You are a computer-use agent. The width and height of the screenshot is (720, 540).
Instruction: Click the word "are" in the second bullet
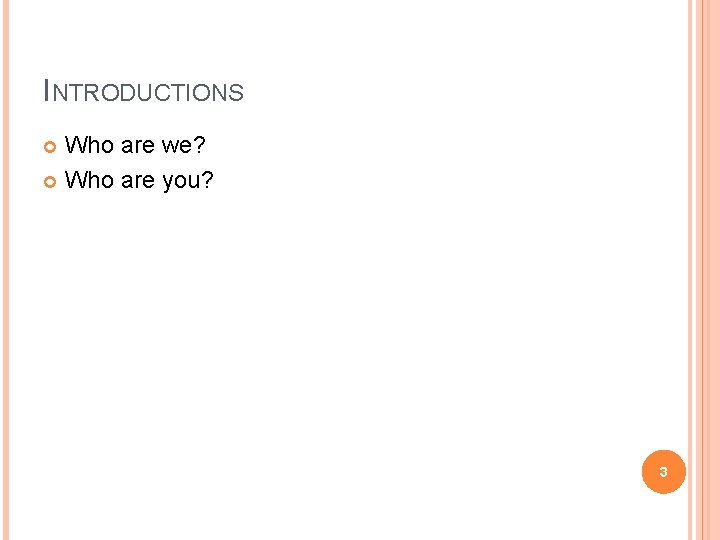[139, 180]
